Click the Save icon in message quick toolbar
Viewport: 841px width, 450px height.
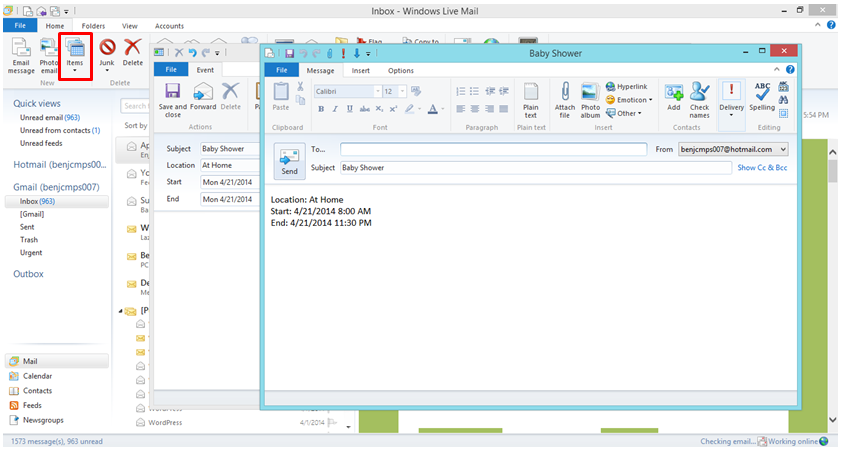290,53
